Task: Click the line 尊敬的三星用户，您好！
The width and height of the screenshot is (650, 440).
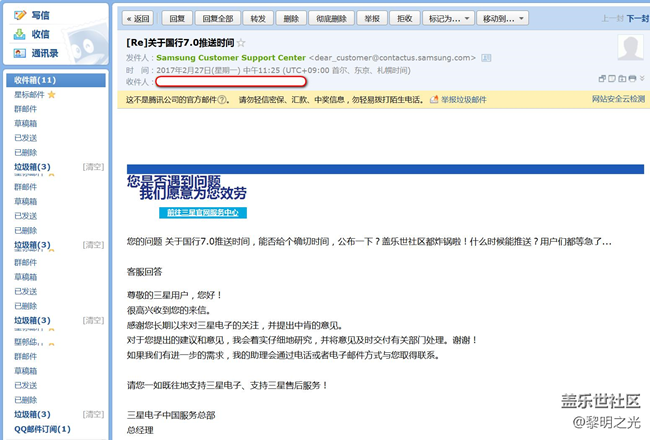Action: click(x=175, y=295)
